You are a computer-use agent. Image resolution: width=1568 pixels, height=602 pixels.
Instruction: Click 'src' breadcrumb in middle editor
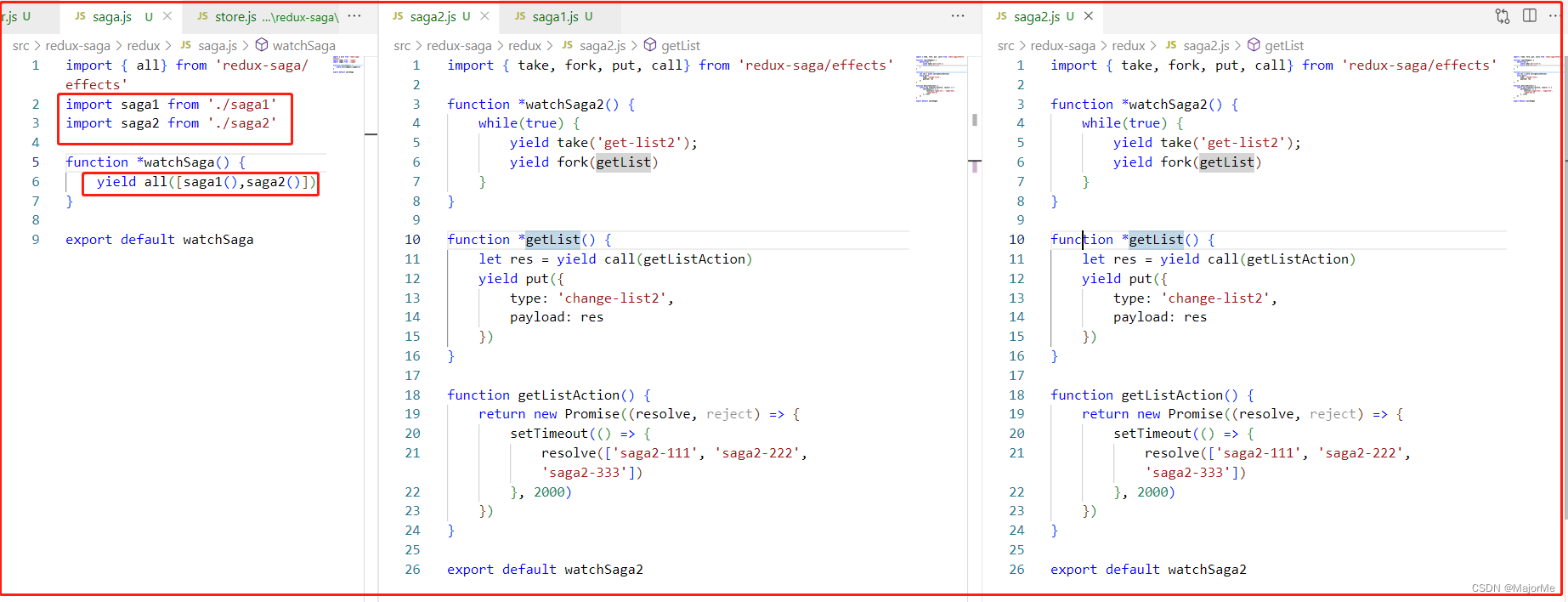point(402,46)
